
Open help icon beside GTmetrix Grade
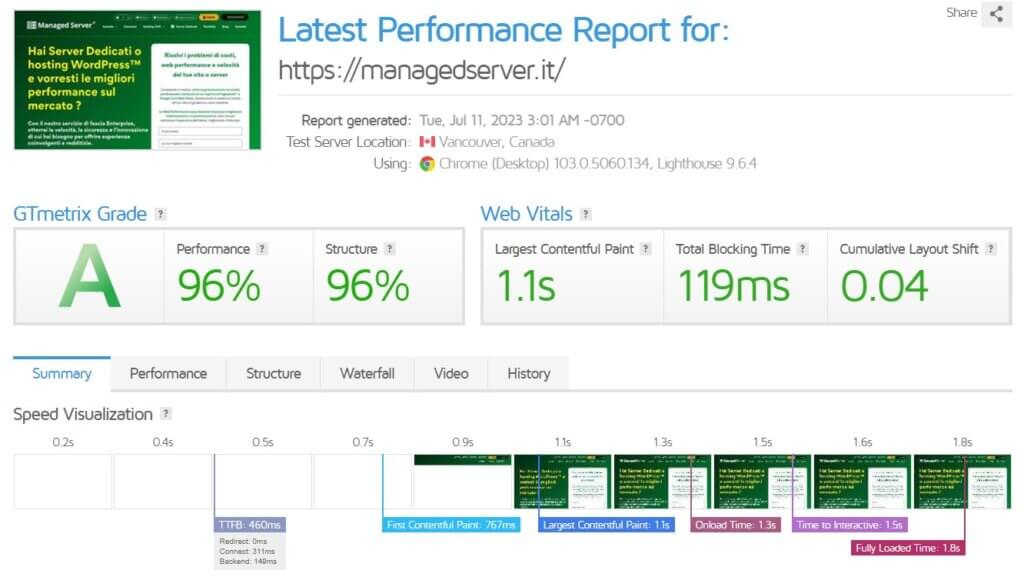tap(160, 214)
